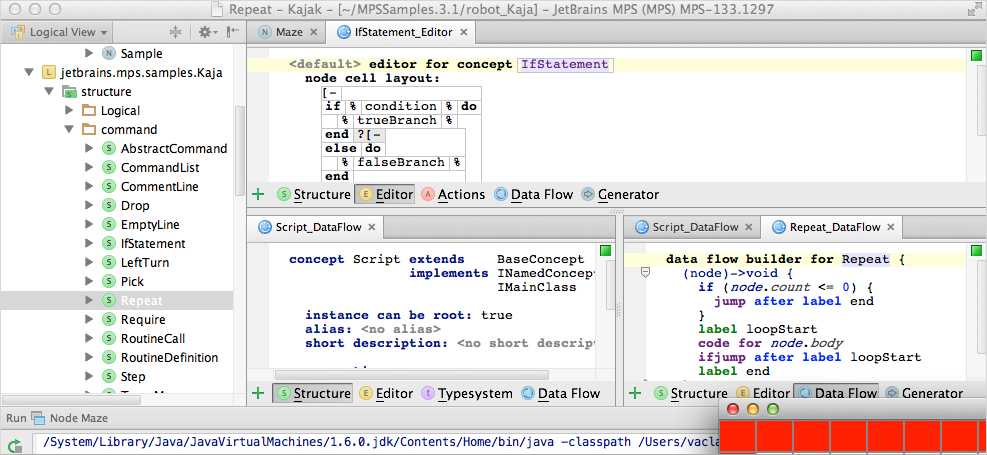
Task: Select Step in the tree
Action: (133, 376)
